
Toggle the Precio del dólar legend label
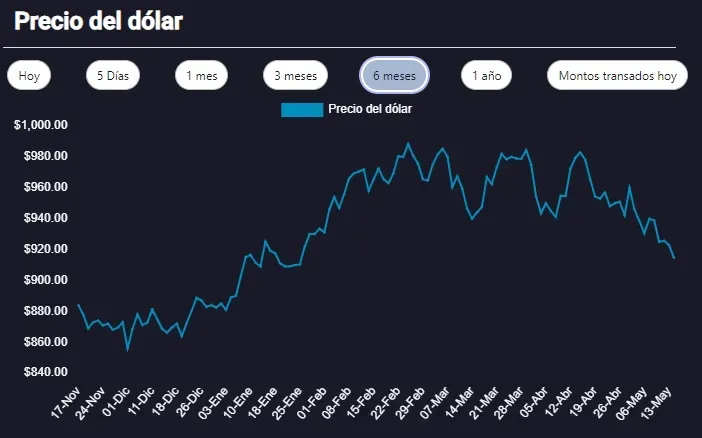tap(370, 109)
